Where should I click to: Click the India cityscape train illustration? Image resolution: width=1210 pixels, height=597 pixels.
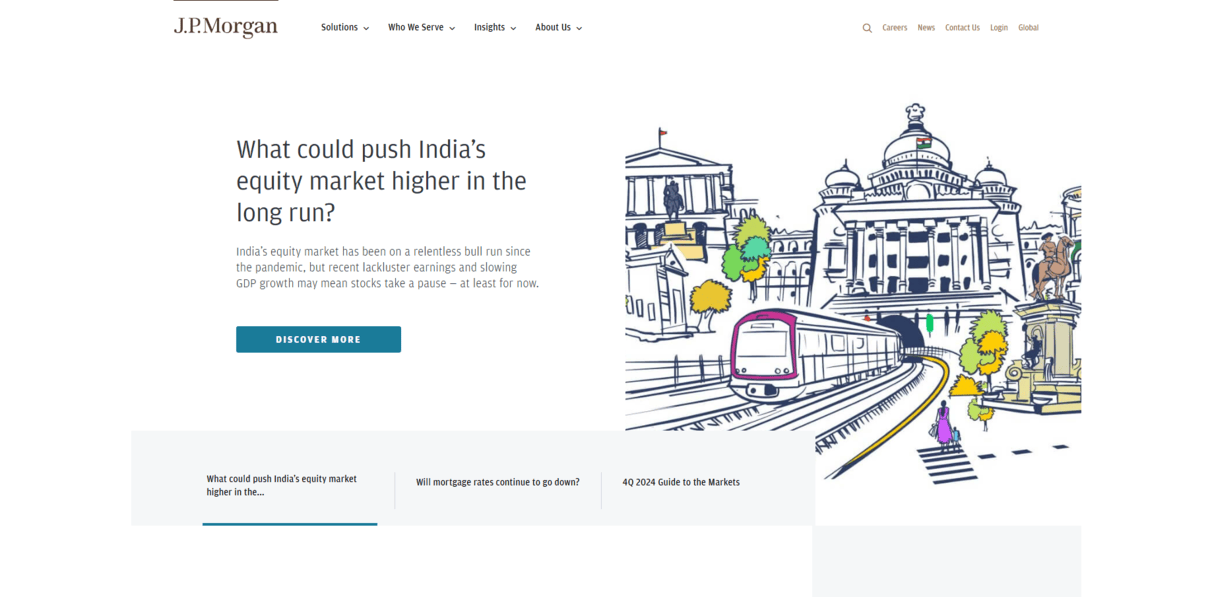[x=852, y=290]
